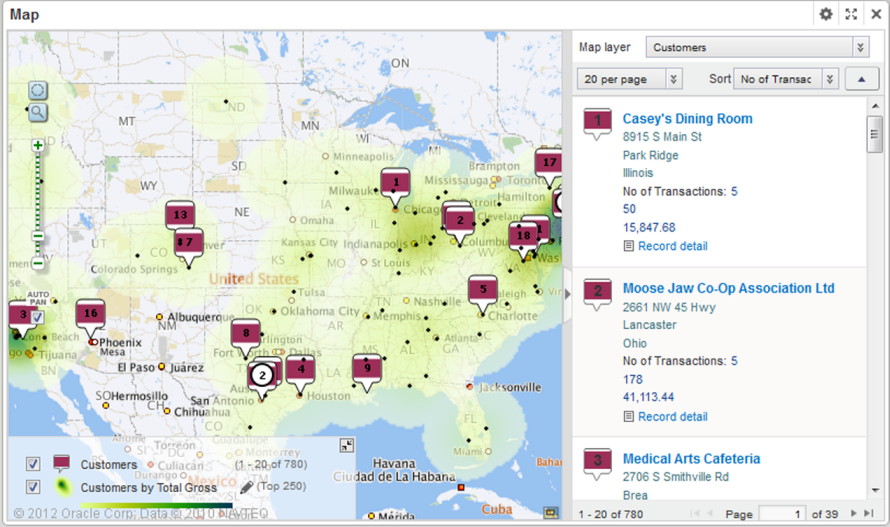Click the results list scrollbar thumb

point(874,135)
